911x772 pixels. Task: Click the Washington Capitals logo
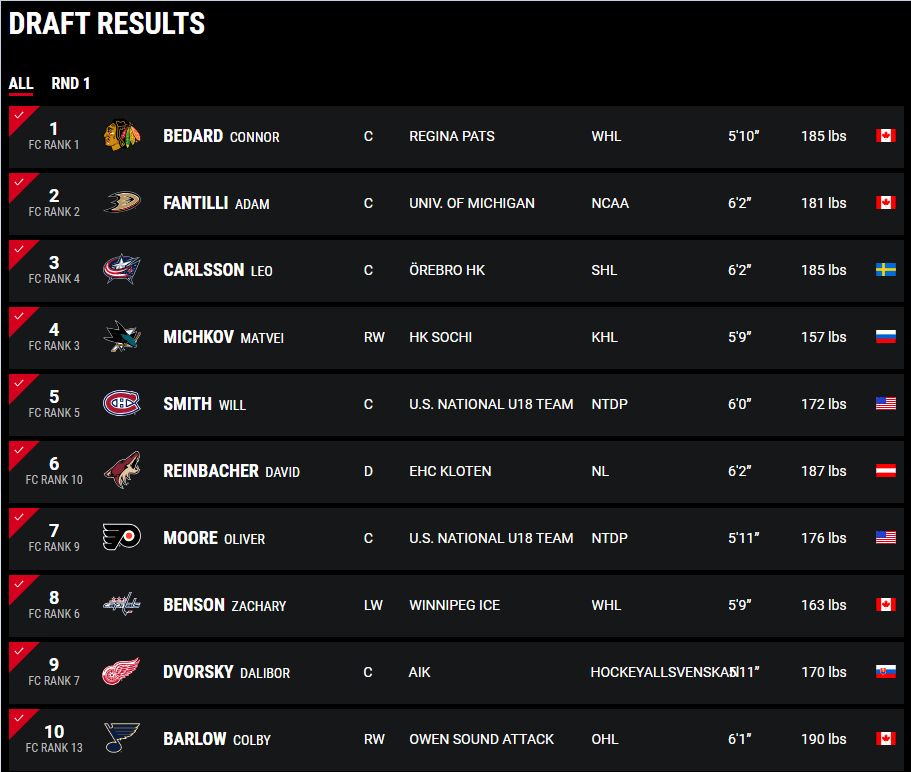122,605
